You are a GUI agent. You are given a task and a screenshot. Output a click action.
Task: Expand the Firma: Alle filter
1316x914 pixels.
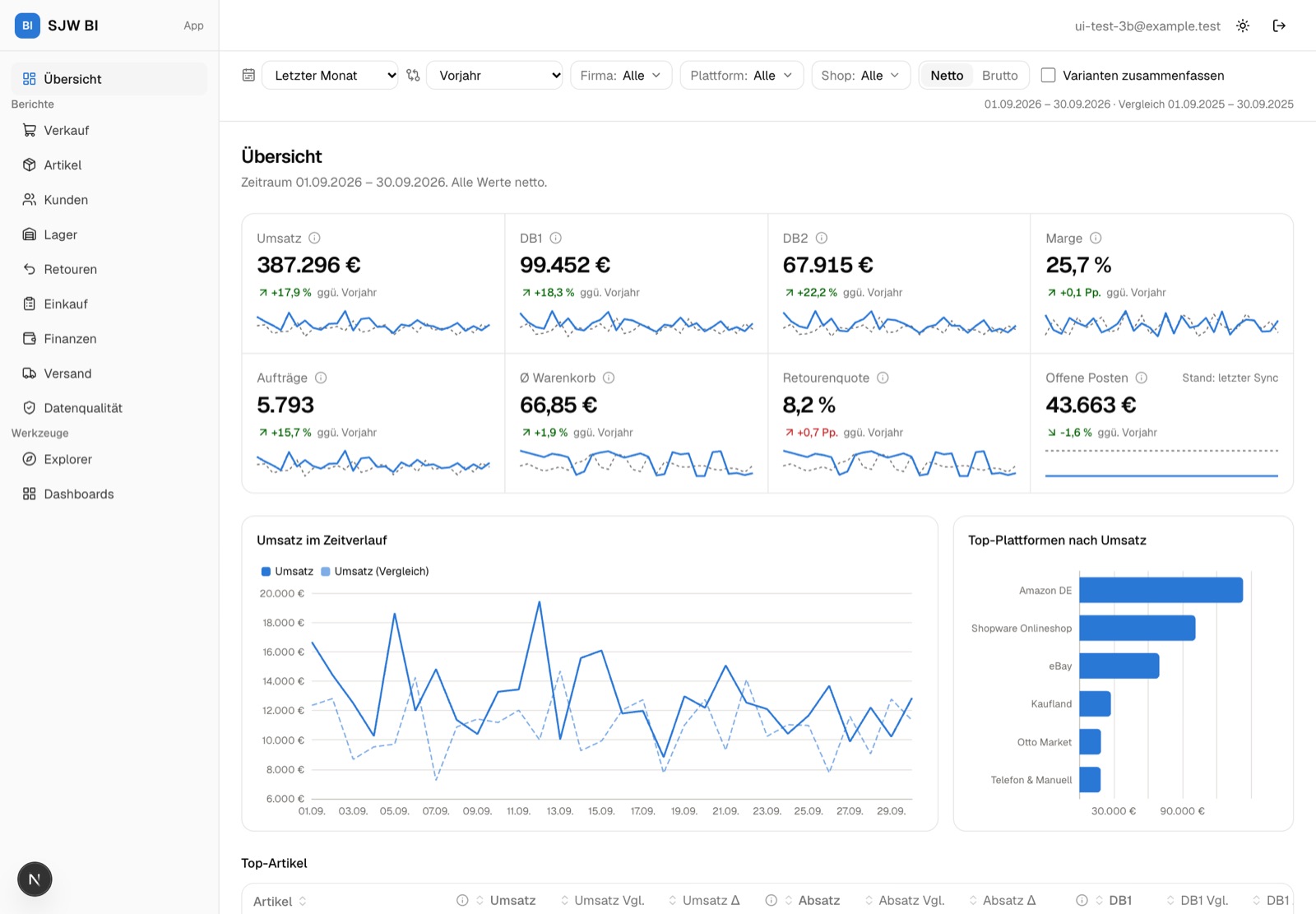pyautogui.click(x=621, y=75)
